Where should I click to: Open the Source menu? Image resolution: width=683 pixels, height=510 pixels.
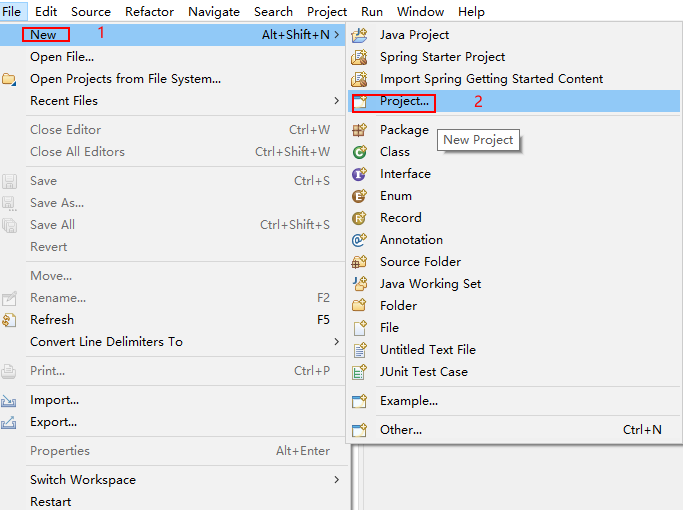91,11
